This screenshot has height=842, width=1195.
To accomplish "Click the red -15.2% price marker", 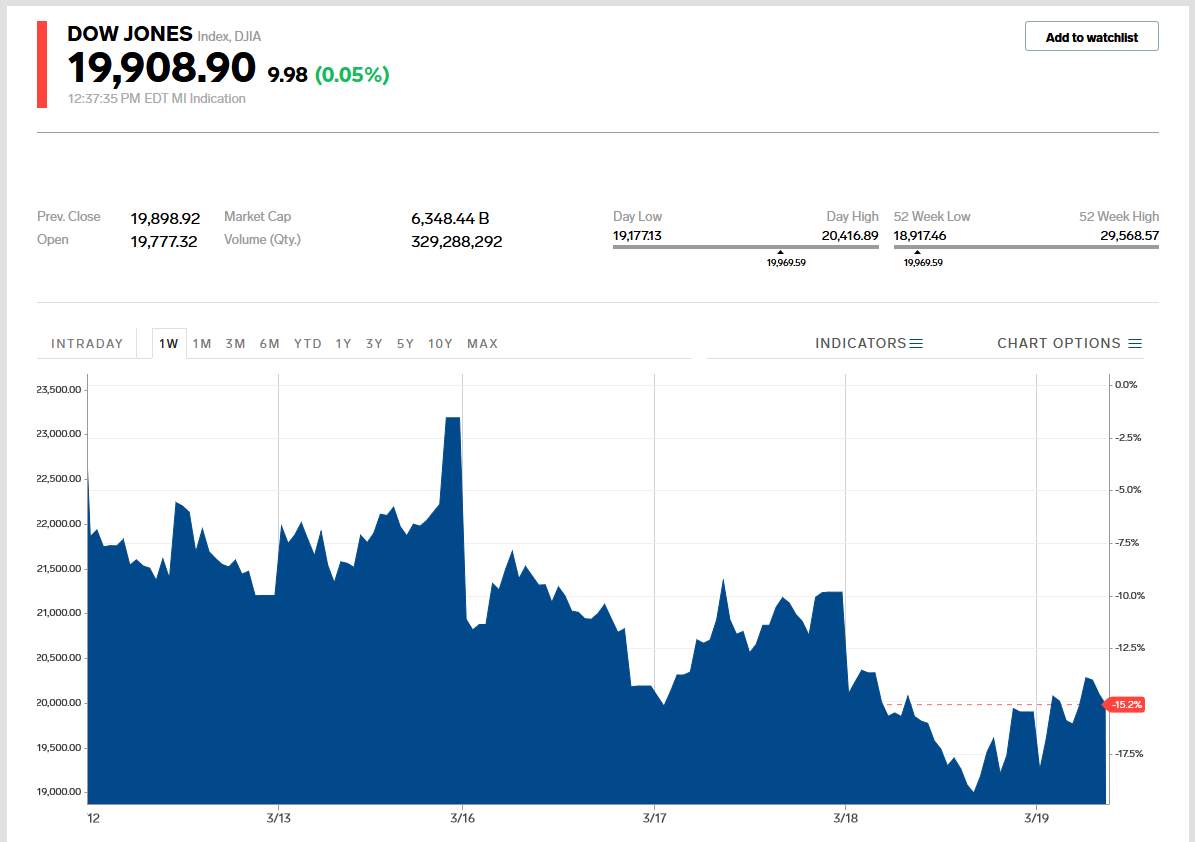I will (x=1126, y=705).
